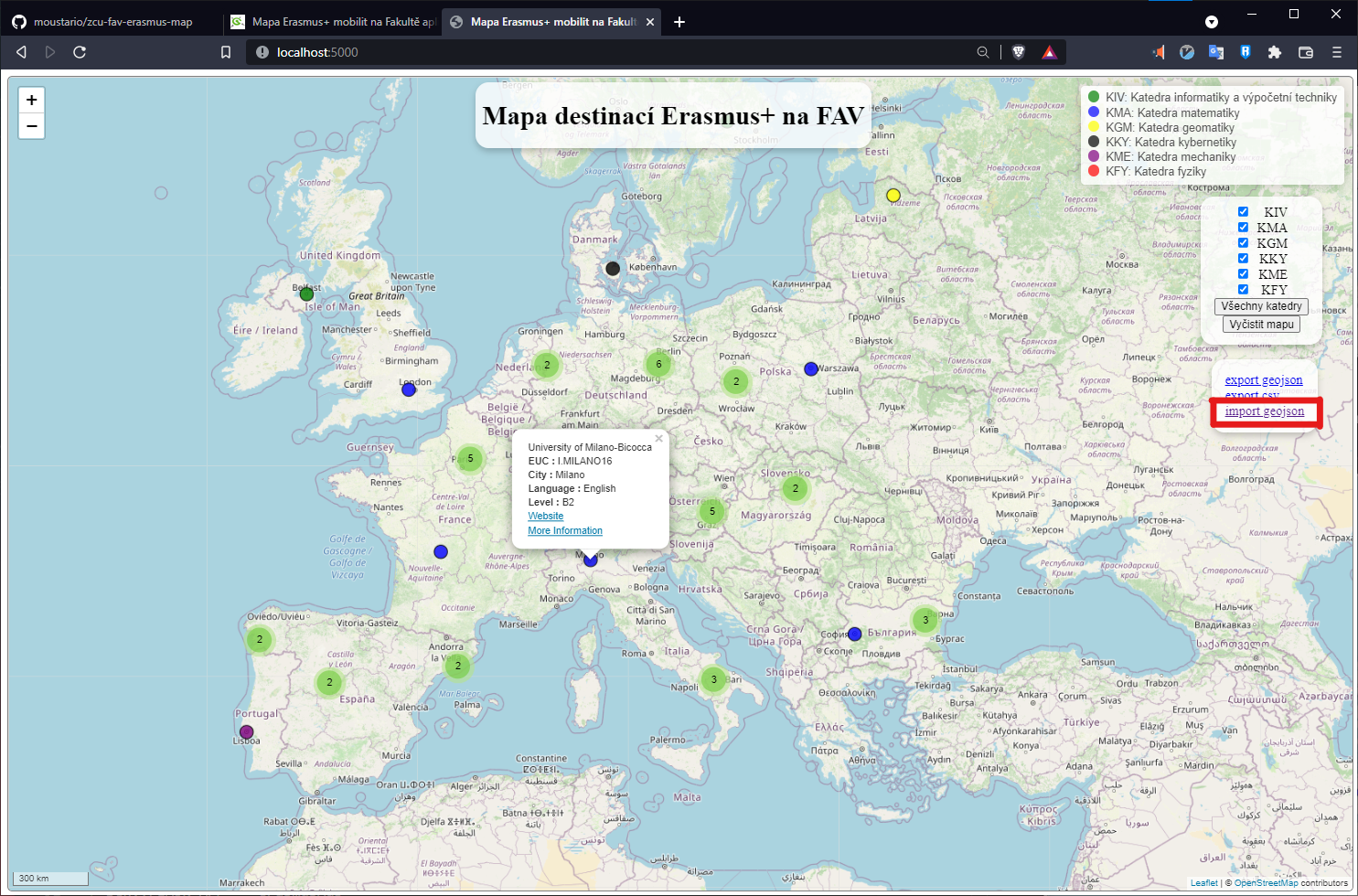Screen dimensions: 1358x896
Task: Open the Brave Wallet icon
Action: [1306, 52]
